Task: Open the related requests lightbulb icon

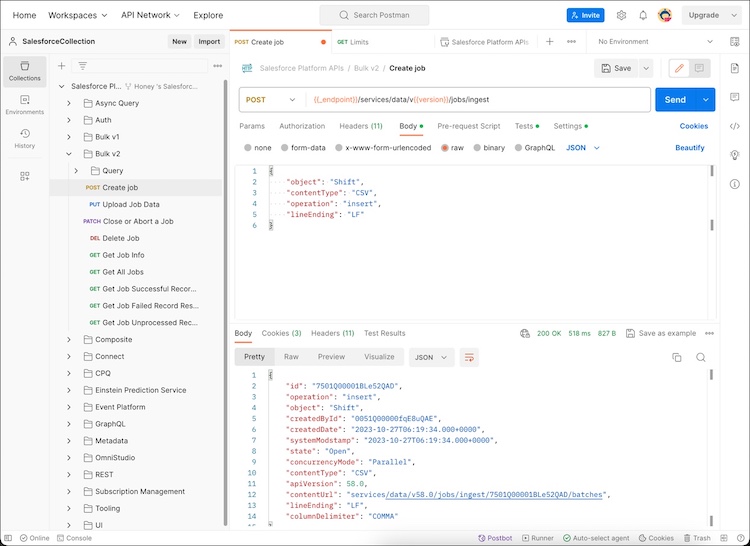Action: click(x=735, y=155)
